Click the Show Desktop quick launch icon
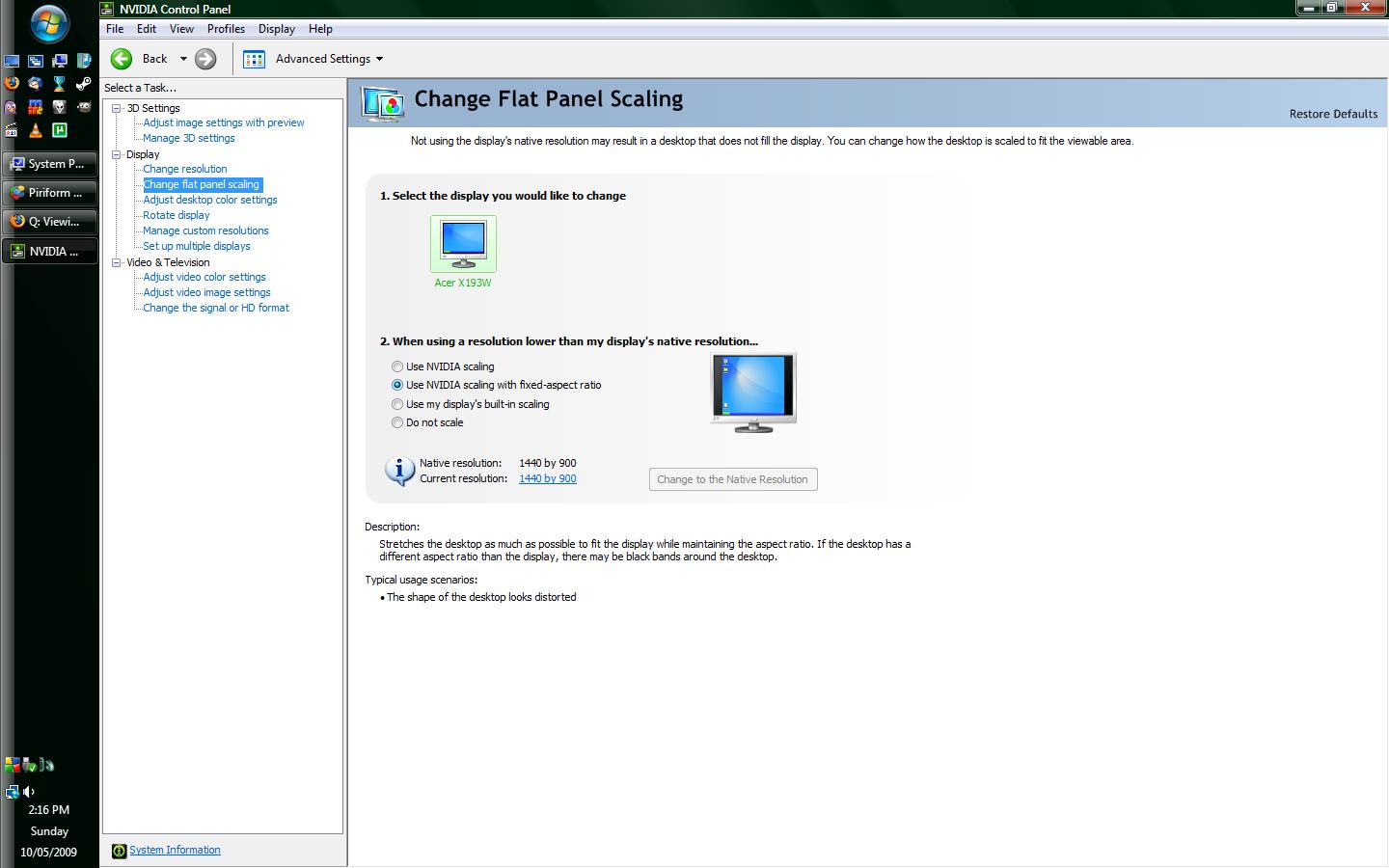 coord(12,61)
